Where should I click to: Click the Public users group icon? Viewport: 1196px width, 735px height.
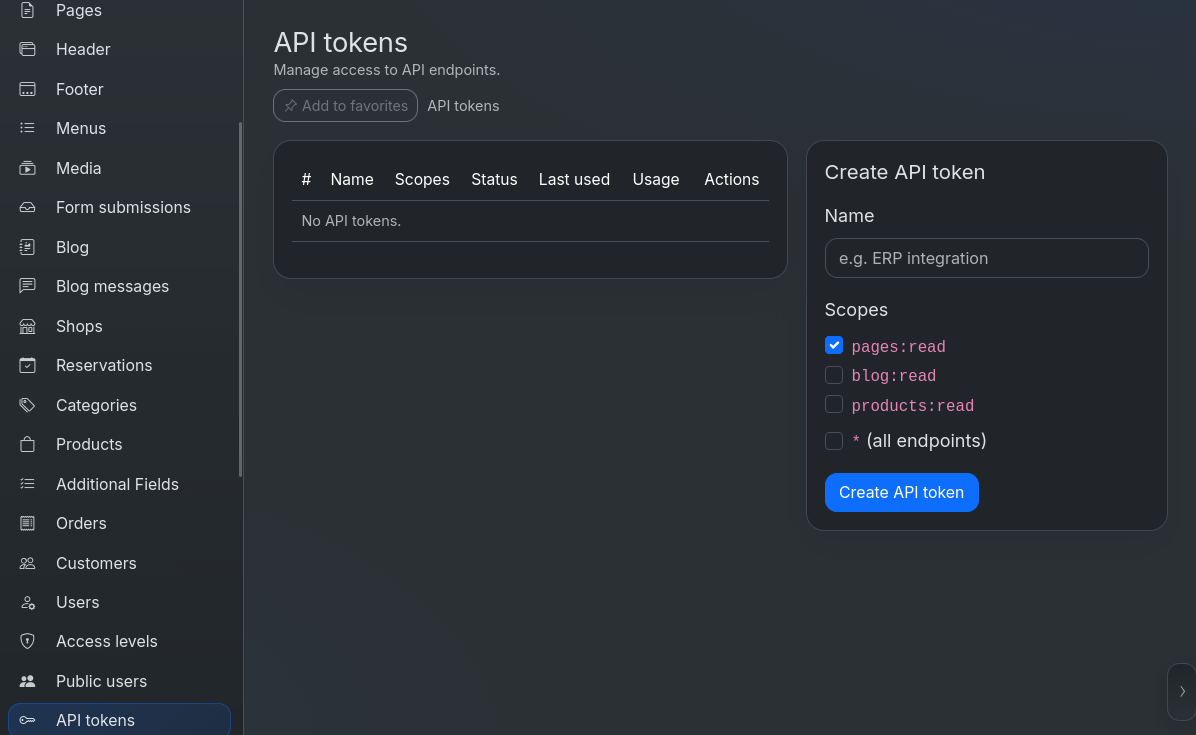click(27, 681)
